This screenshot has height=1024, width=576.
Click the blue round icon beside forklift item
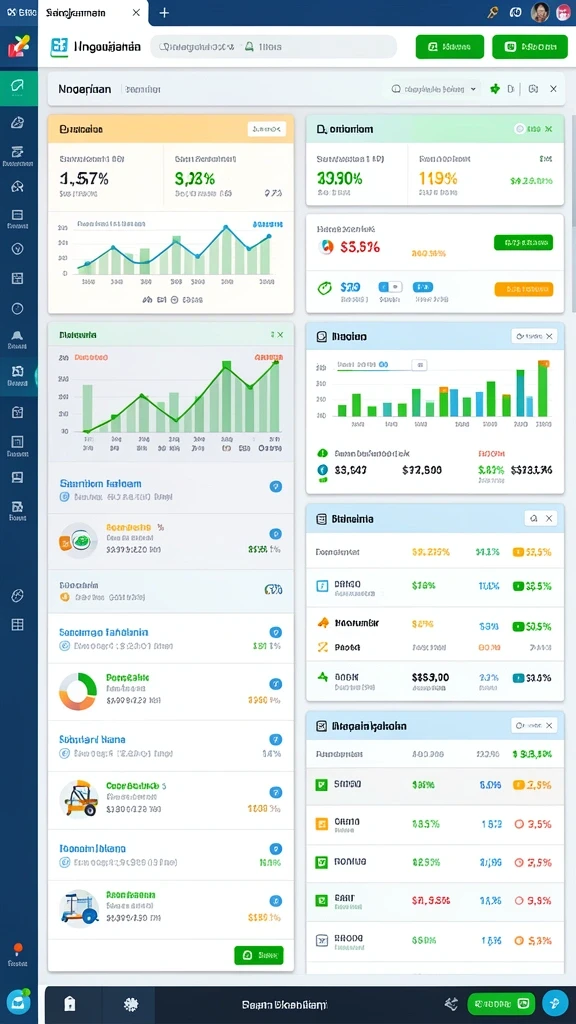click(x=276, y=792)
